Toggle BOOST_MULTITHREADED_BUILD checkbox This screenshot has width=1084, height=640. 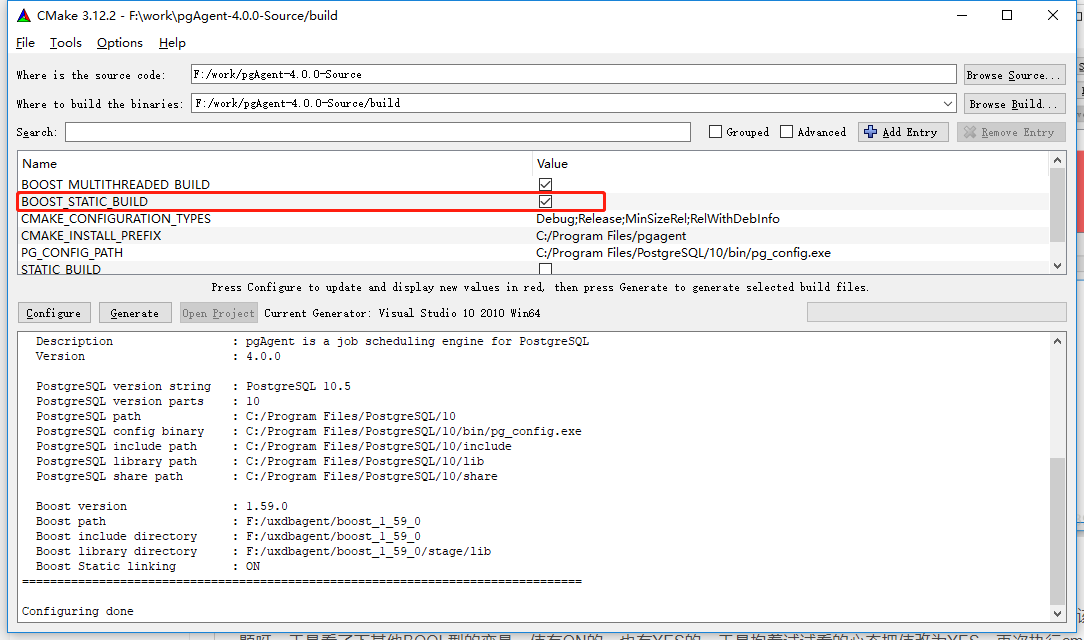click(545, 185)
